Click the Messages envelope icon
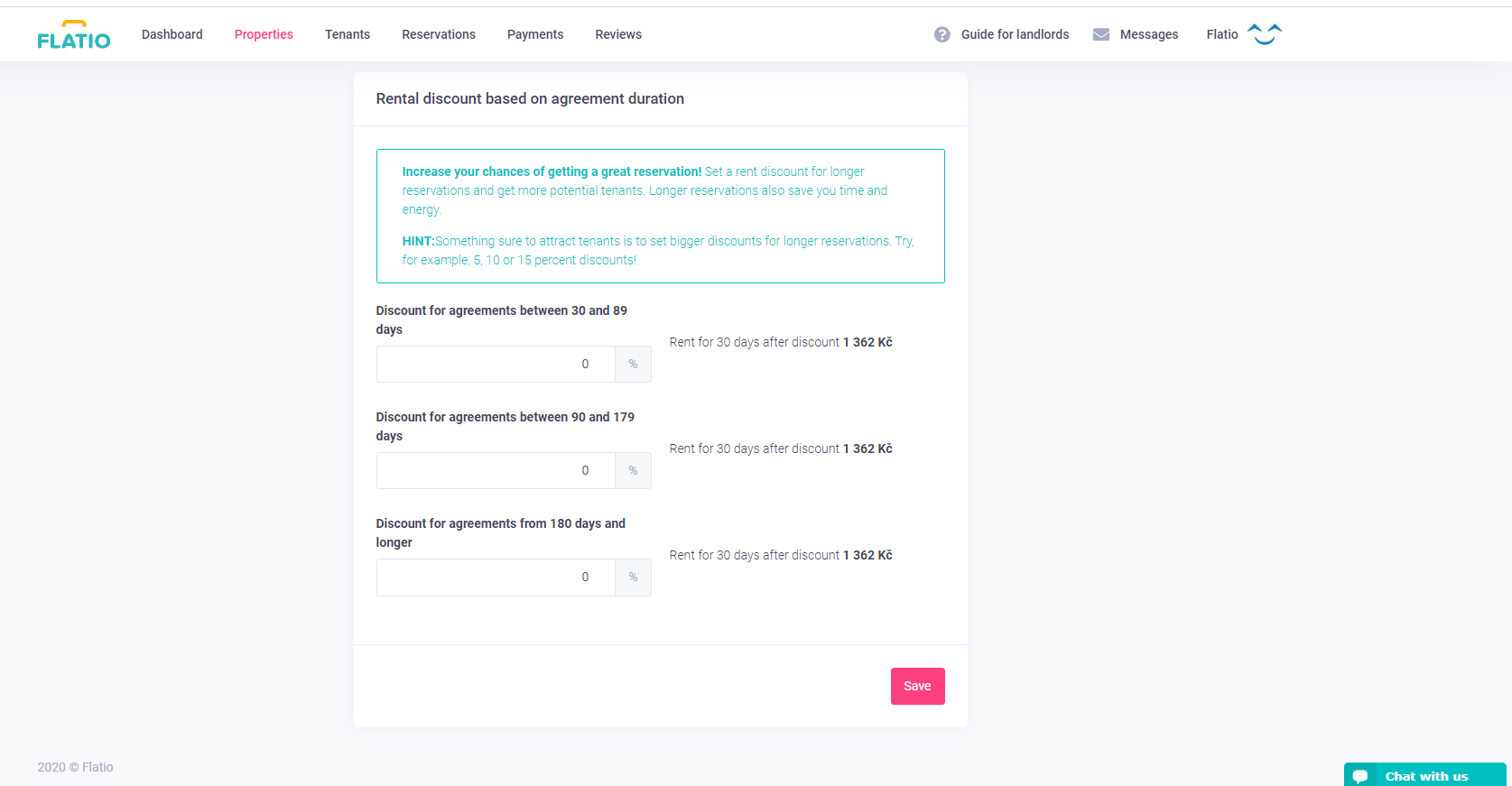 1101,34
